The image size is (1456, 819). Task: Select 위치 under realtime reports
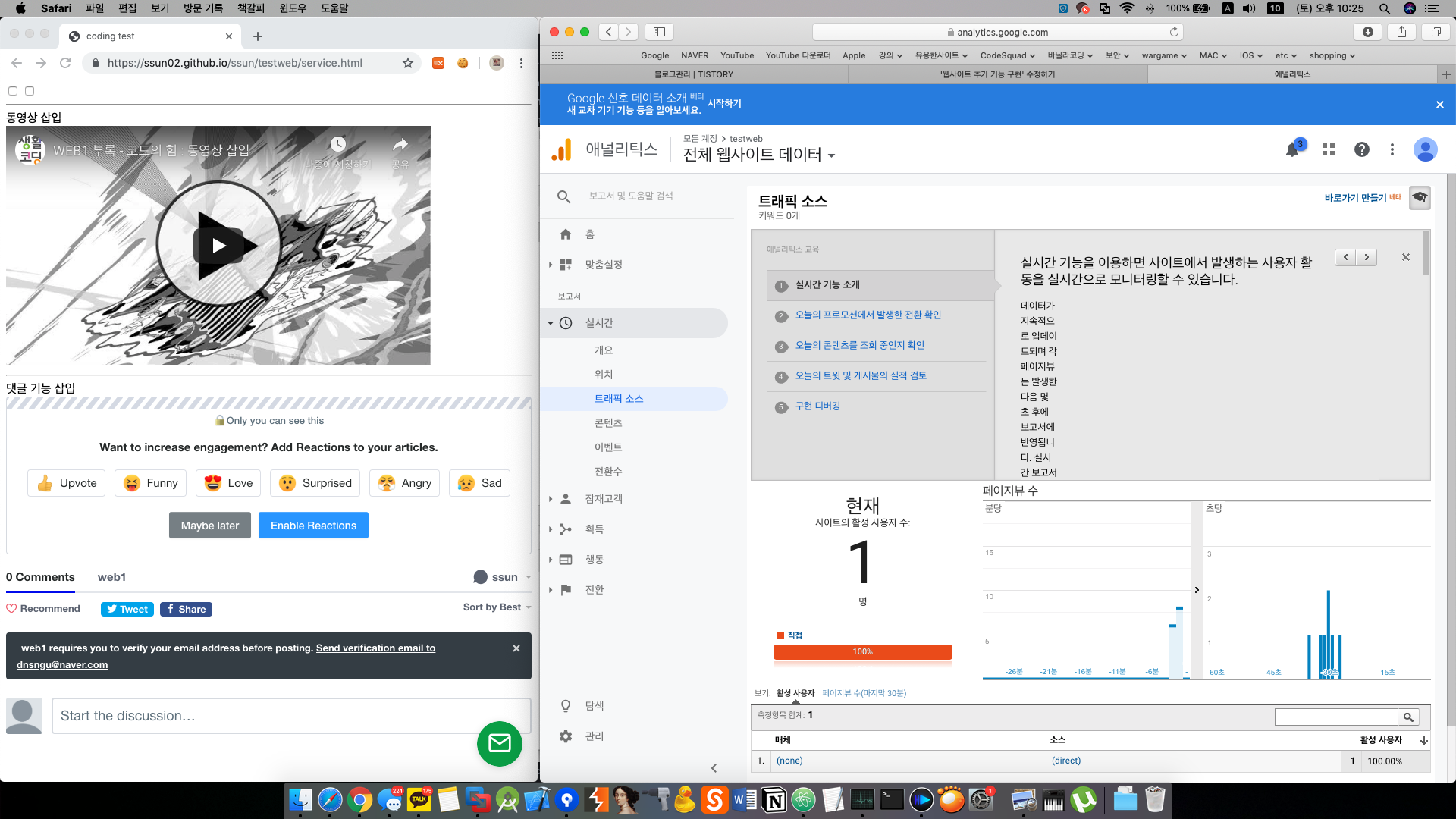pos(604,375)
